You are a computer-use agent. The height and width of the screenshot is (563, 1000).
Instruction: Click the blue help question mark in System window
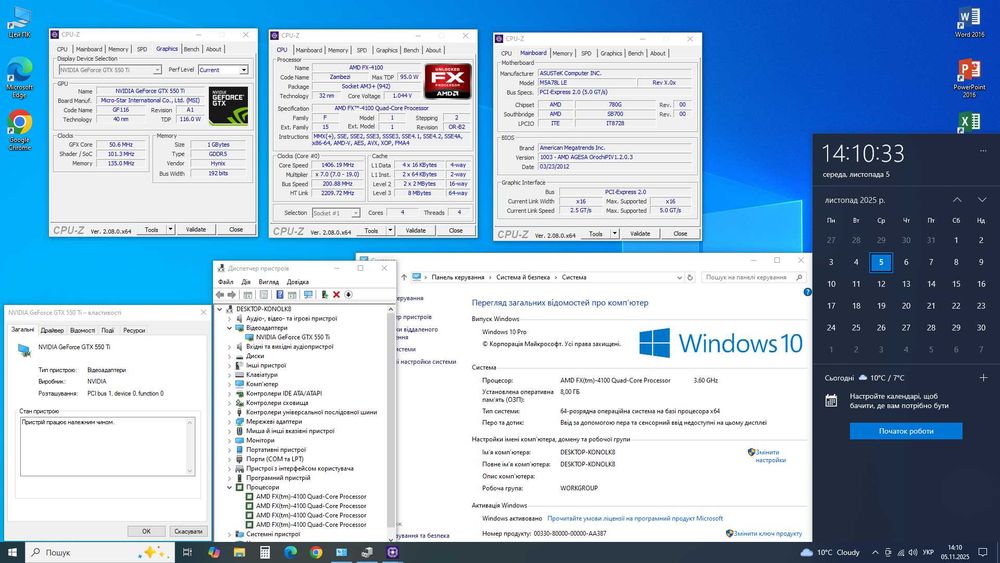(x=807, y=292)
